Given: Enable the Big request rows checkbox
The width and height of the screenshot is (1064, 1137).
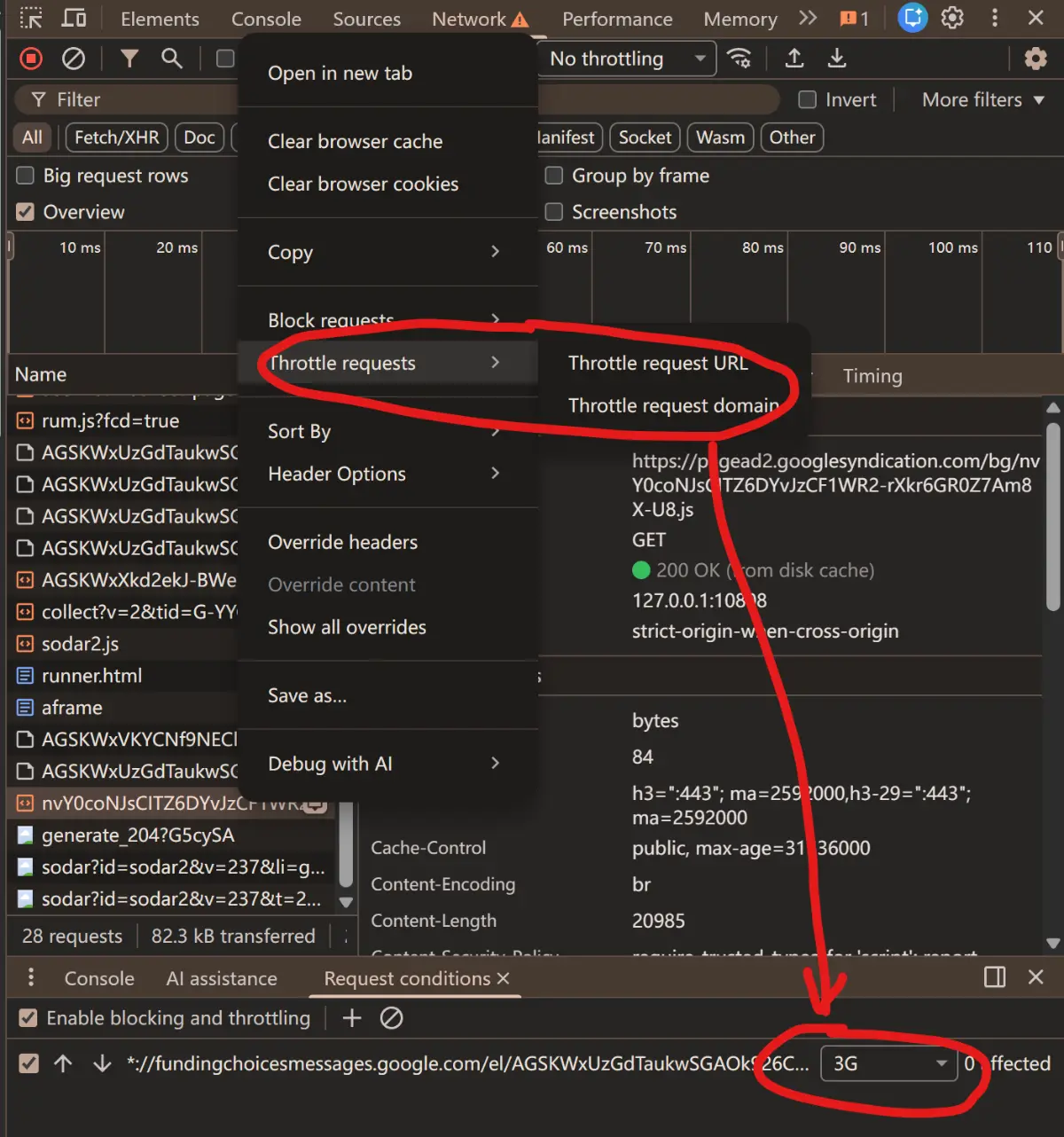Looking at the screenshot, I should [26, 176].
